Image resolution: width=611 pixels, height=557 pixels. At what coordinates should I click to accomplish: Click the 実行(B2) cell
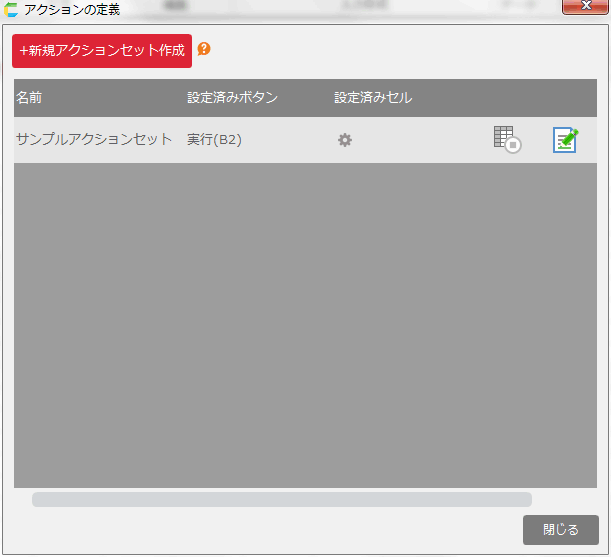pyautogui.click(x=214, y=139)
